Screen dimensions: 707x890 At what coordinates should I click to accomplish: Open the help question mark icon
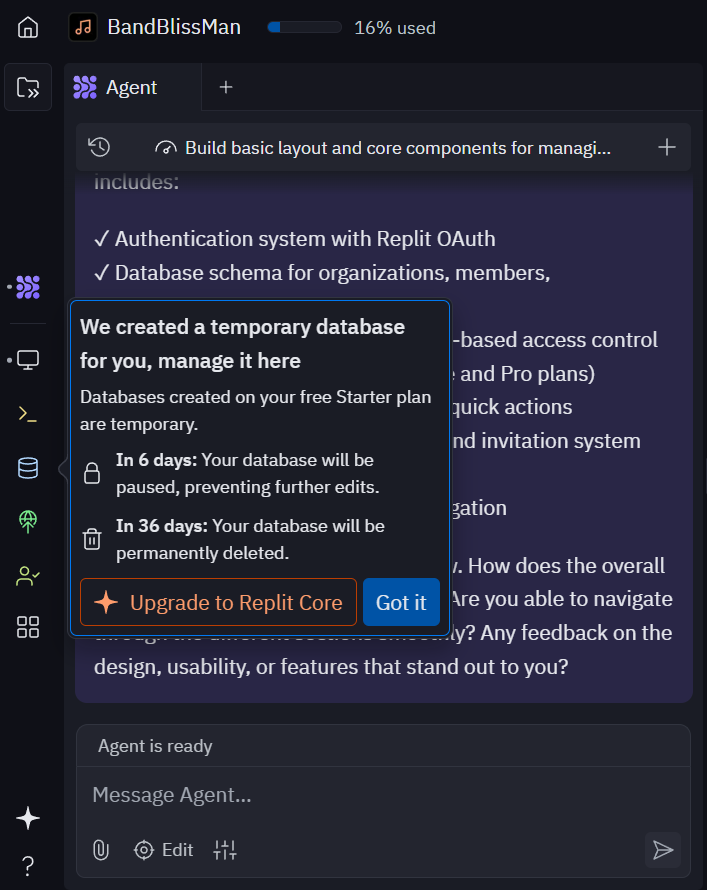(28, 866)
